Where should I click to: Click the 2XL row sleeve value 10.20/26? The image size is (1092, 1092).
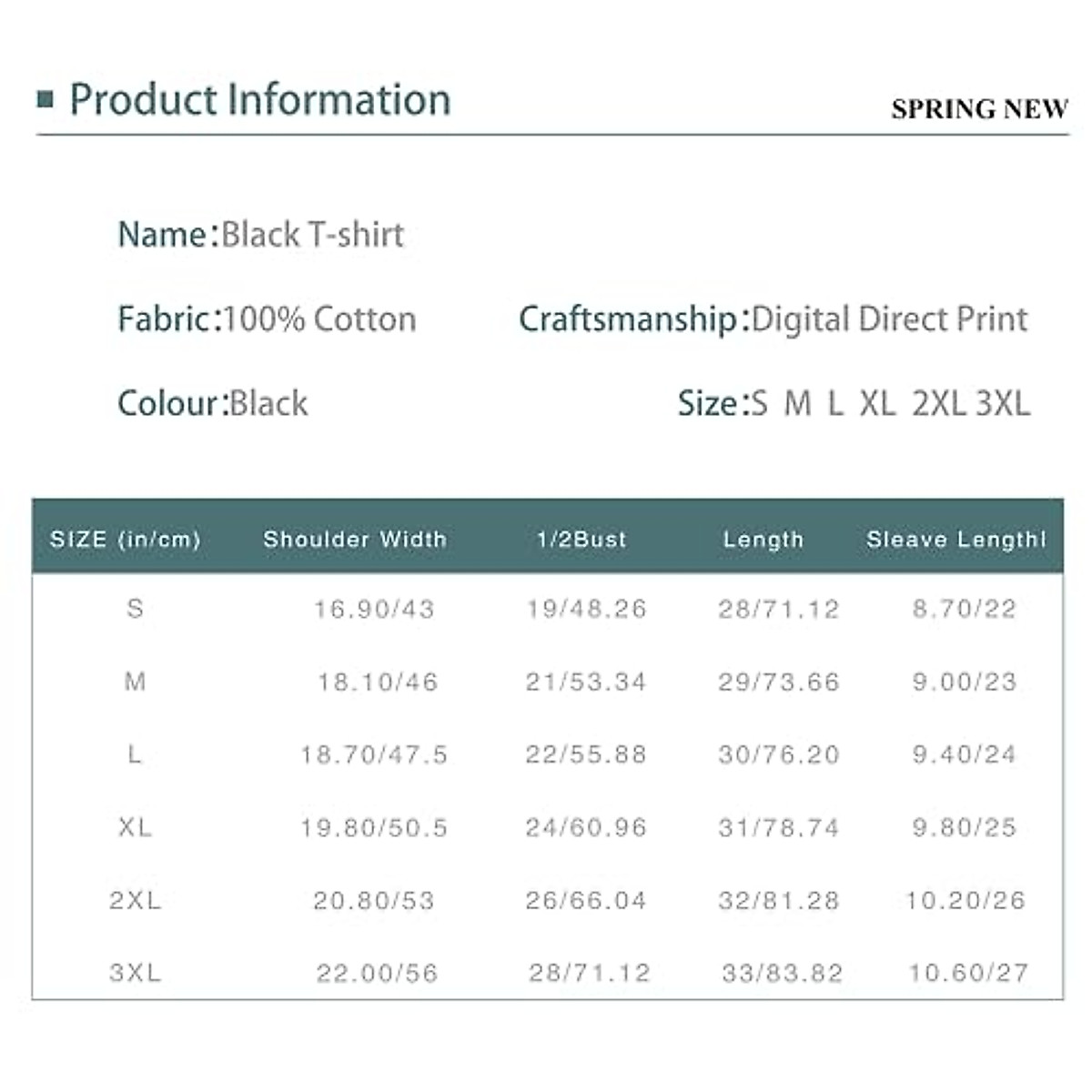point(966,900)
